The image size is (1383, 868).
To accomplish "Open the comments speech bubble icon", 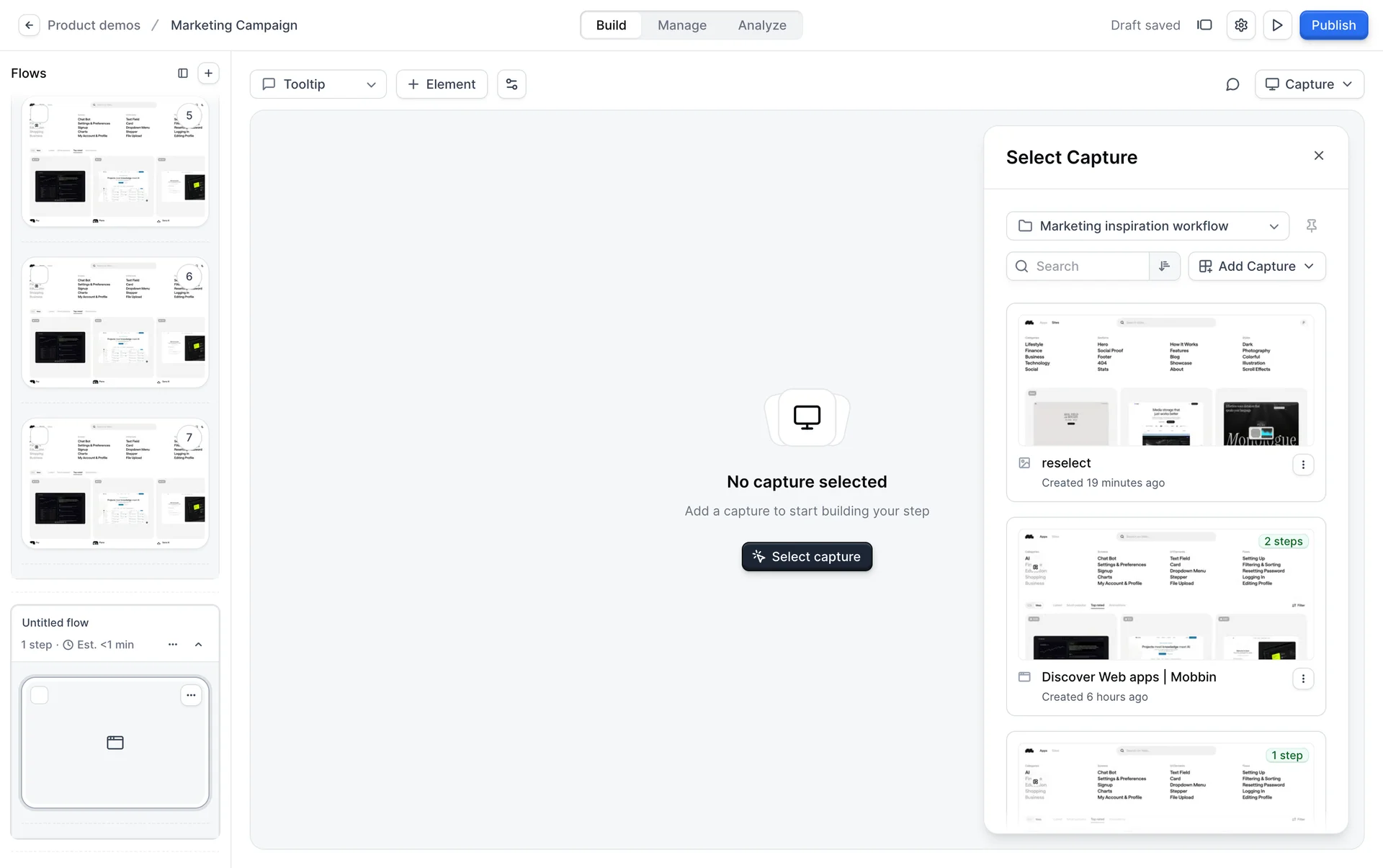I will [1232, 84].
